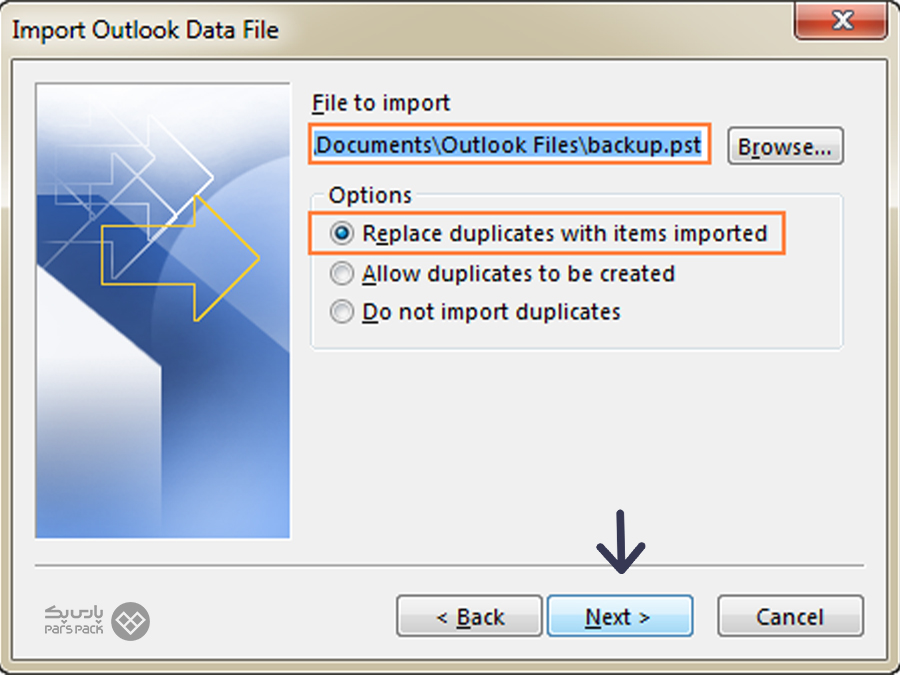Click the File to import label

coord(381,103)
